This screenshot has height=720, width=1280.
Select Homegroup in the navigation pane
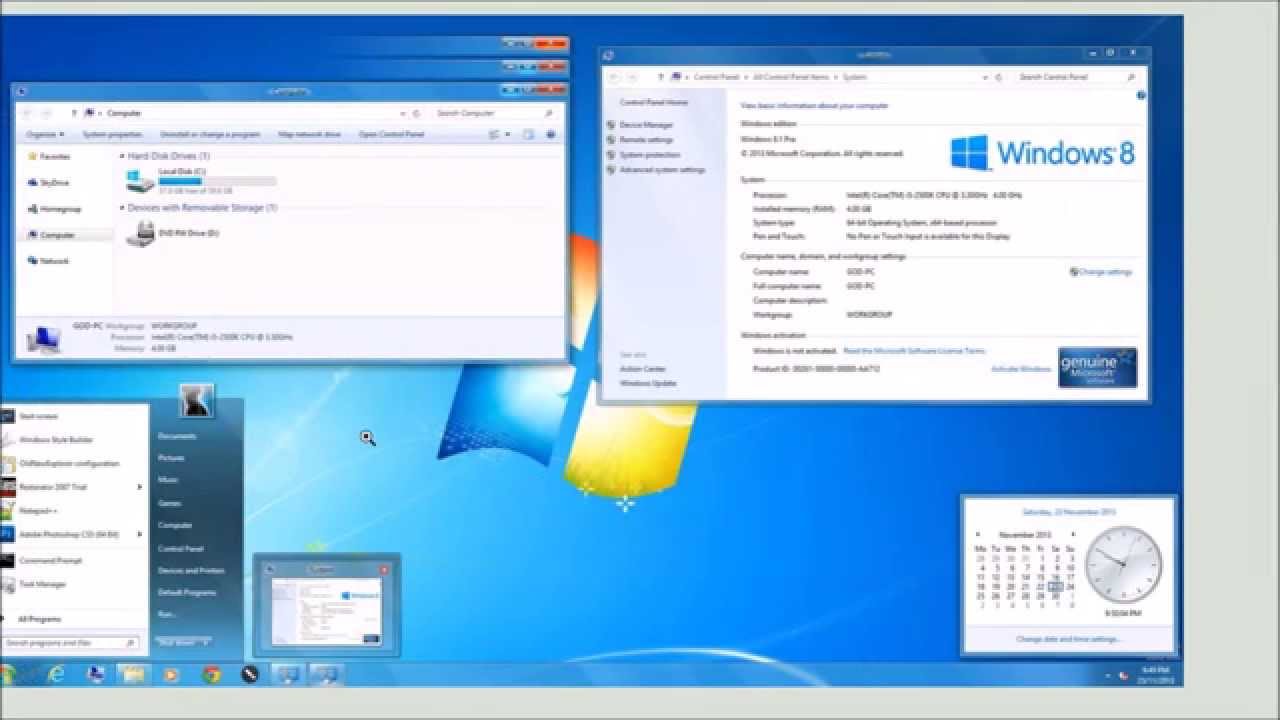pos(60,209)
